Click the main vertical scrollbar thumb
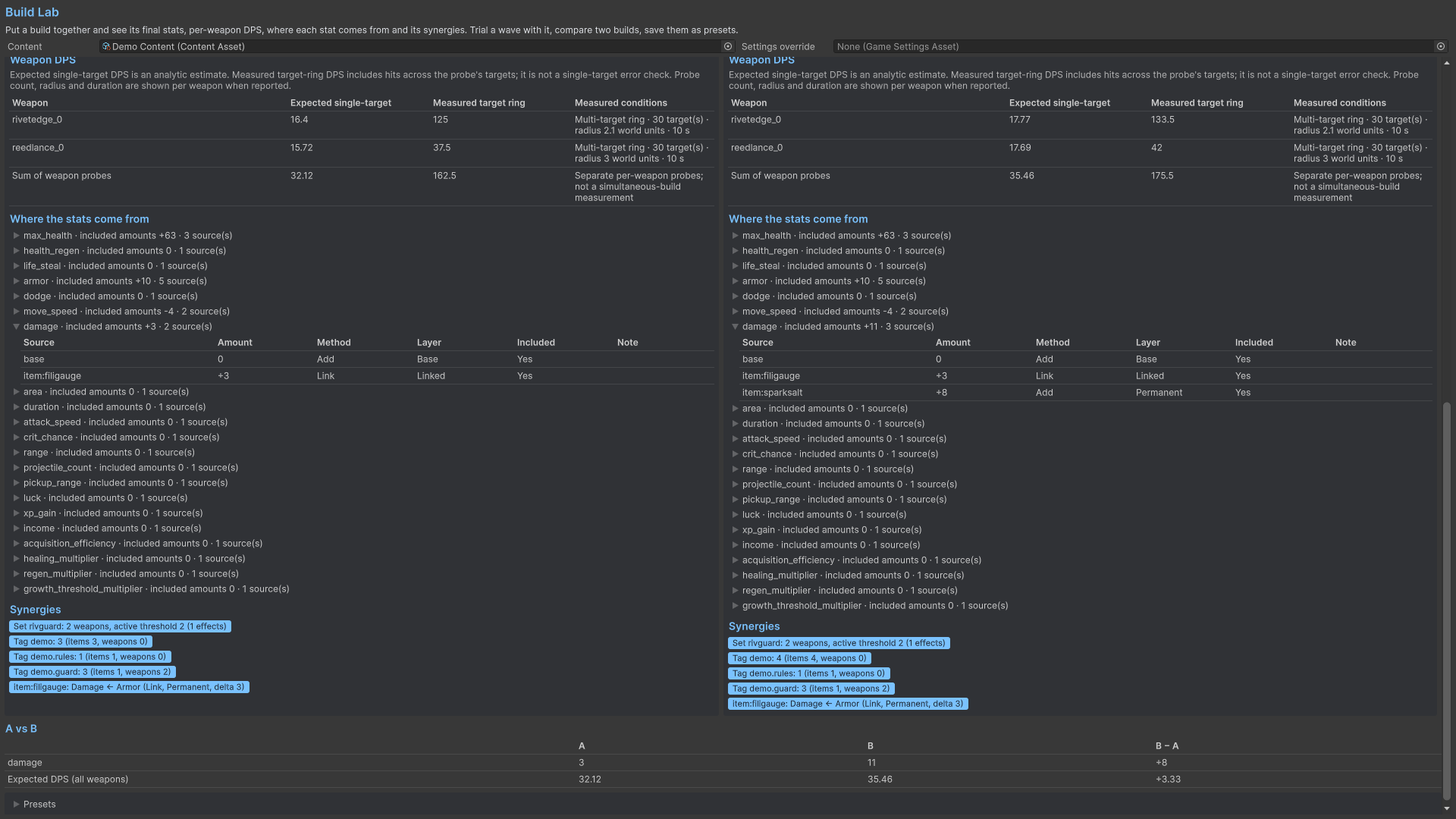The width and height of the screenshot is (1456, 819). pyautogui.click(x=1446, y=601)
